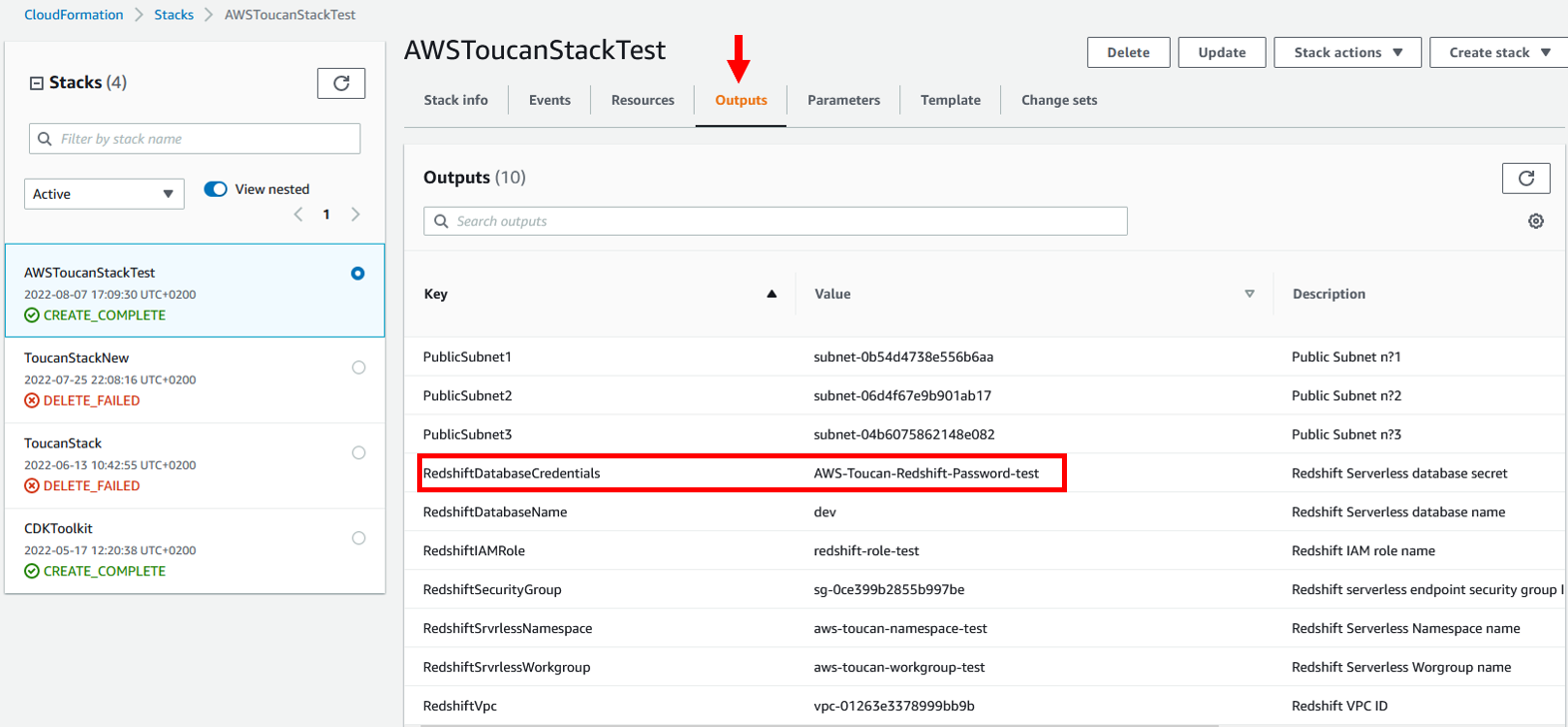Screen dimensions: 1568x727
Task: Click the Update stack button
Action: point(1223,53)
